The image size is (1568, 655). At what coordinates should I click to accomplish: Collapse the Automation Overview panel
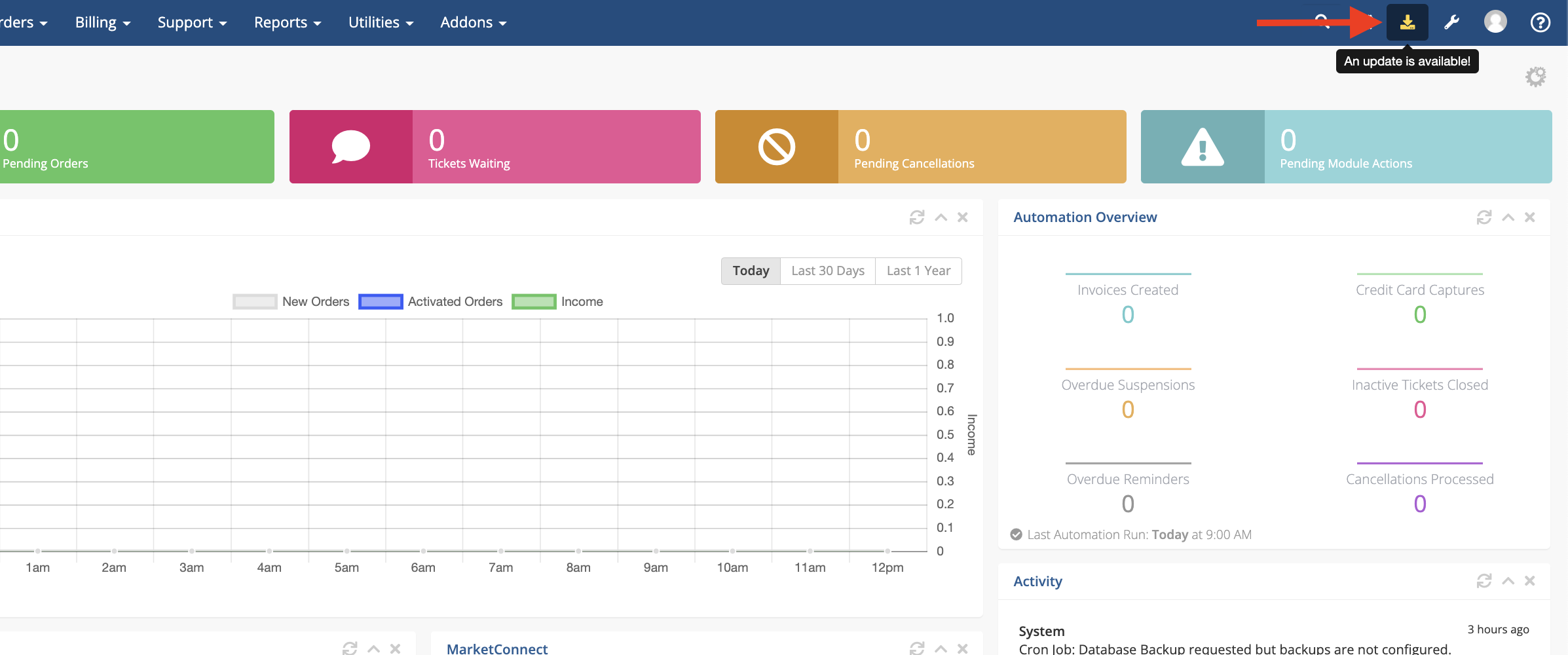(x=1508, y=217)
